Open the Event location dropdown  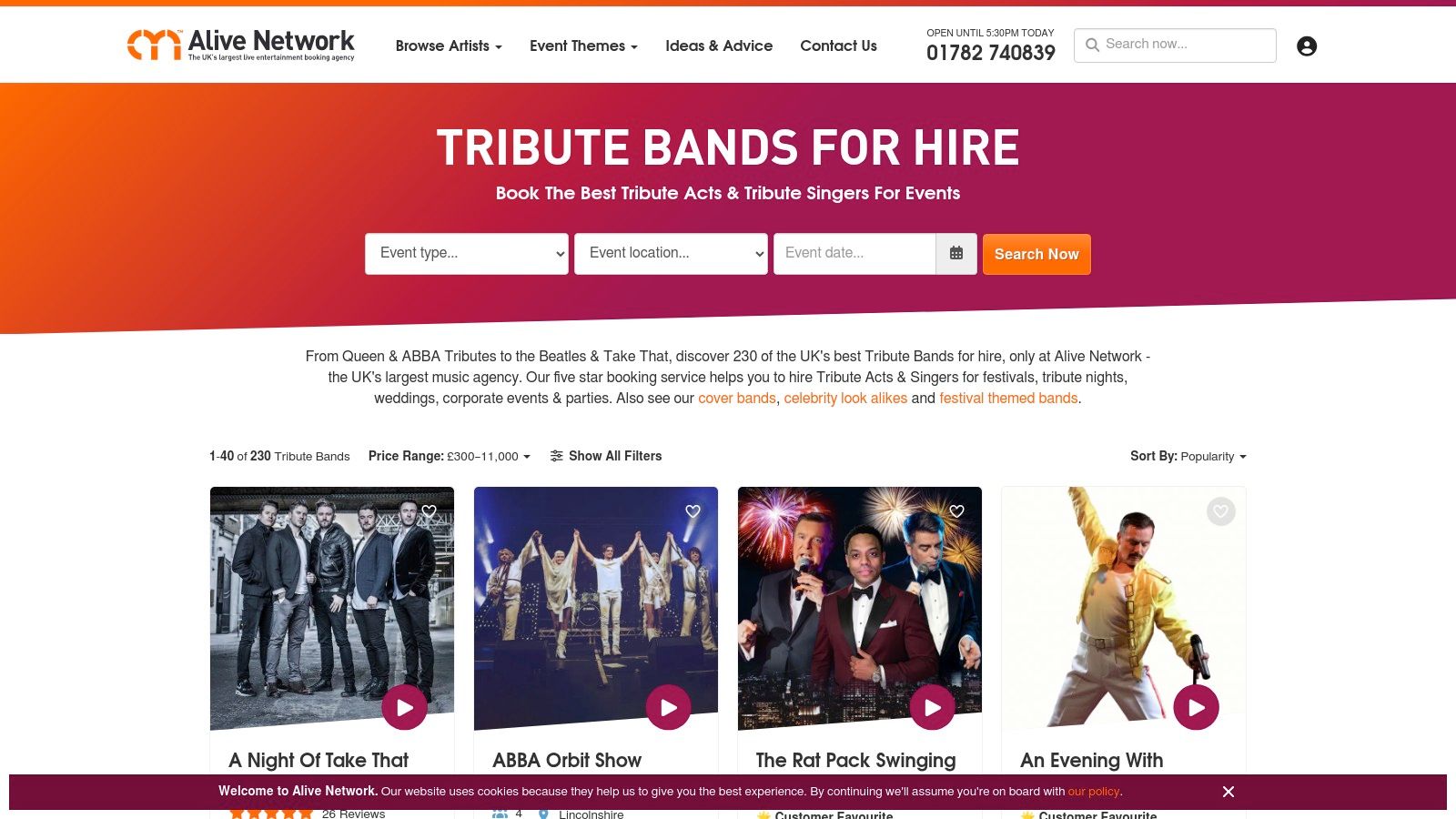point(671,254)
